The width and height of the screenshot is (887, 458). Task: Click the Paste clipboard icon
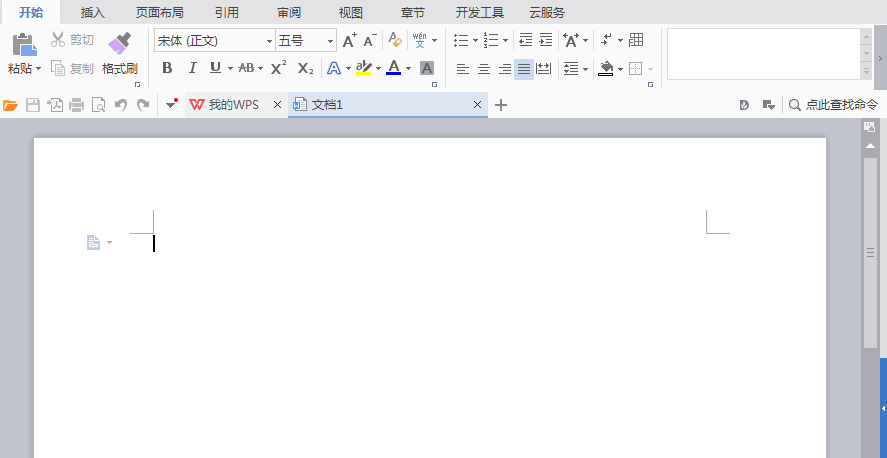pyautogui.click(x=24, y=45)
